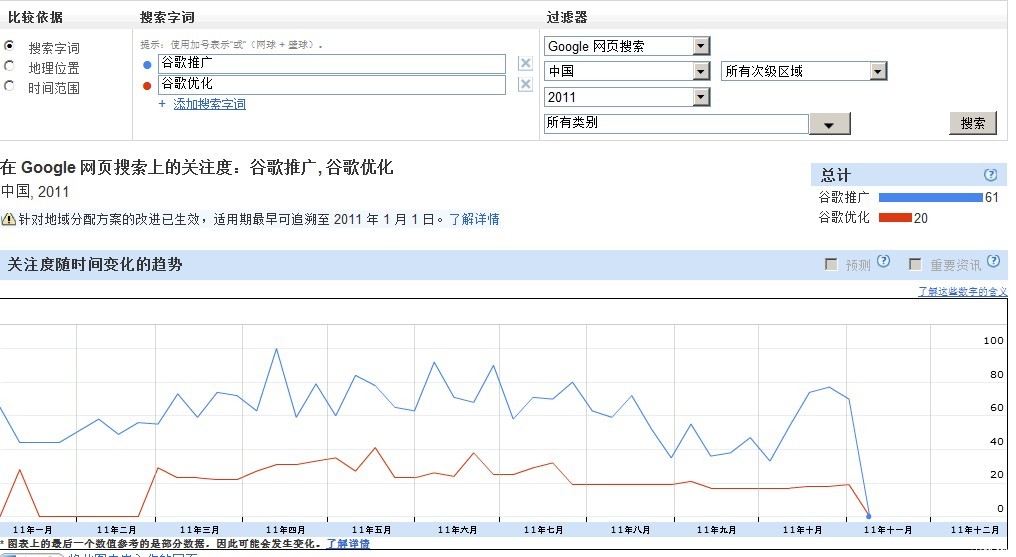Select 时间范围 comparison radio button
Viewport: 1016px width, 557px height.
pyautogui.click(x=9, y=86)
